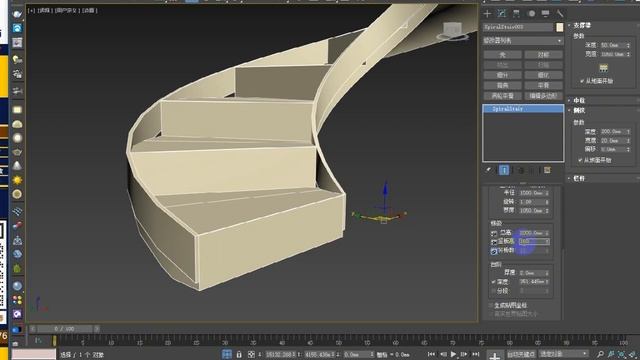Click the 半径 spinner arrows
640x360 pixels.
tap(547, 193)
